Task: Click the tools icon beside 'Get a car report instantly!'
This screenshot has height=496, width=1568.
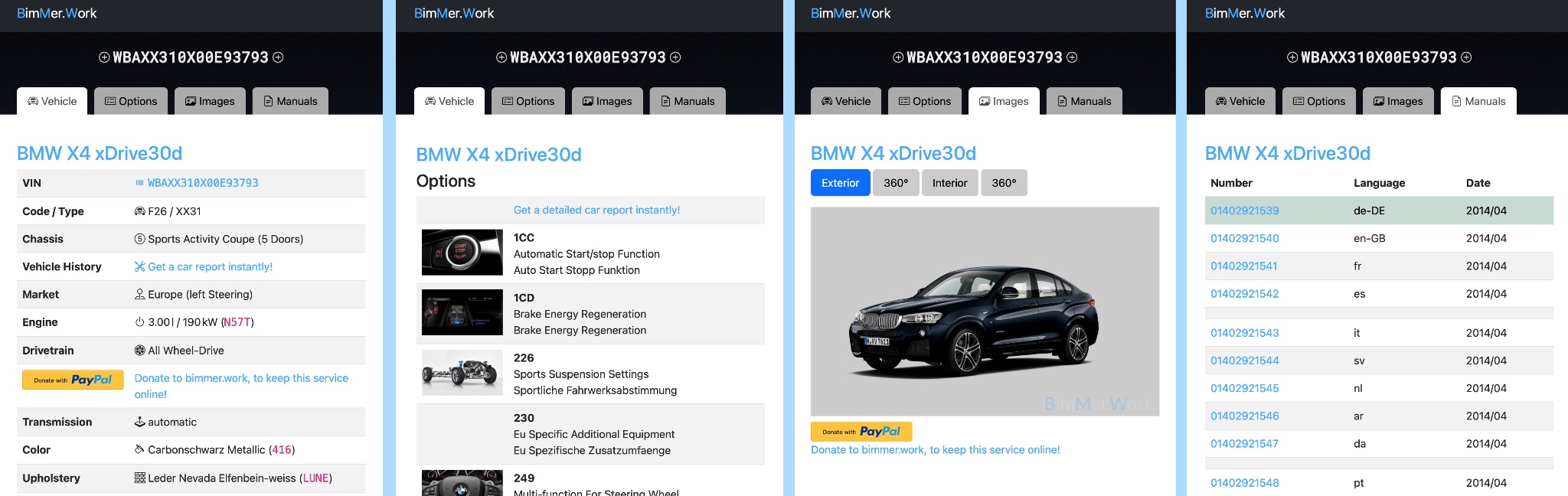Action: (139, 266)
